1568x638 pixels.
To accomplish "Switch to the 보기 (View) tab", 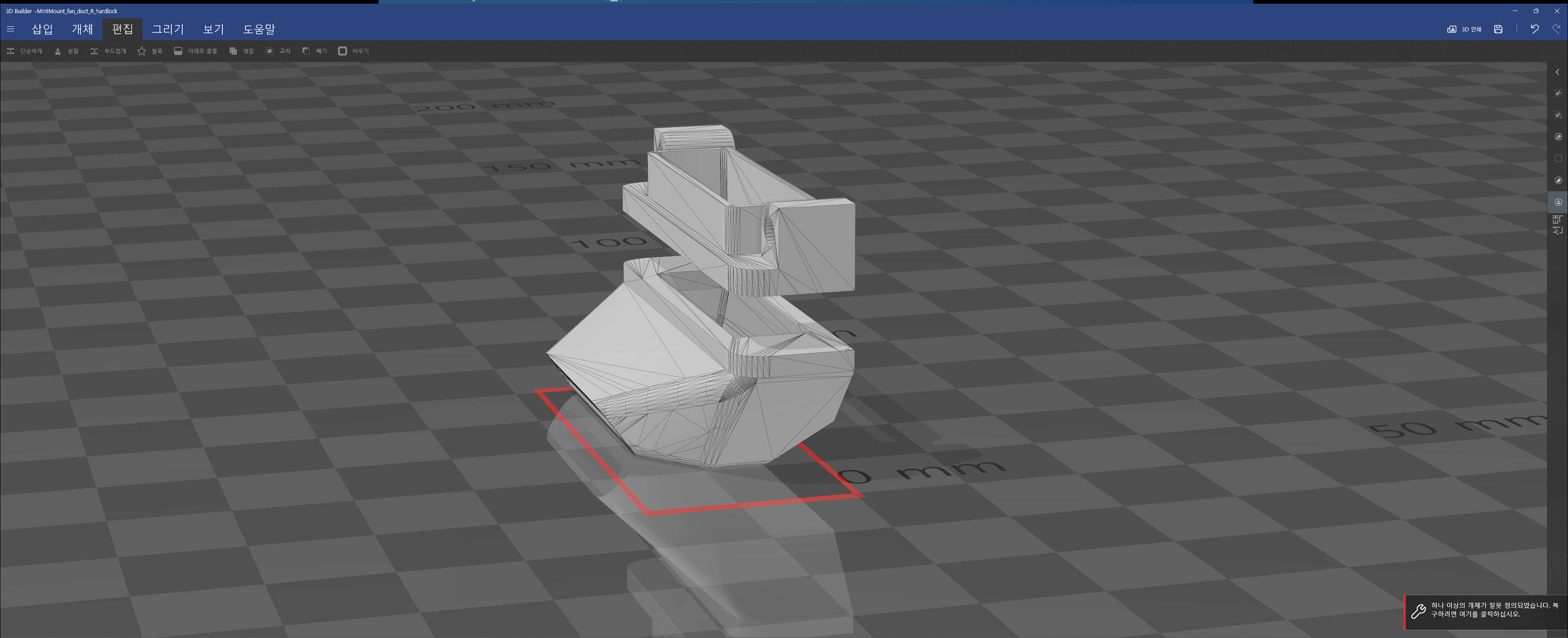I will click(x=213, y=29).
